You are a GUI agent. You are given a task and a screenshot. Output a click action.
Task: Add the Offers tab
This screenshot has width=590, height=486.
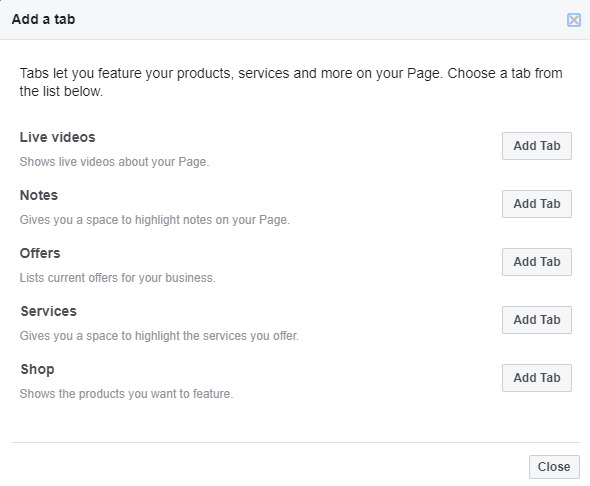pos(537,262)
